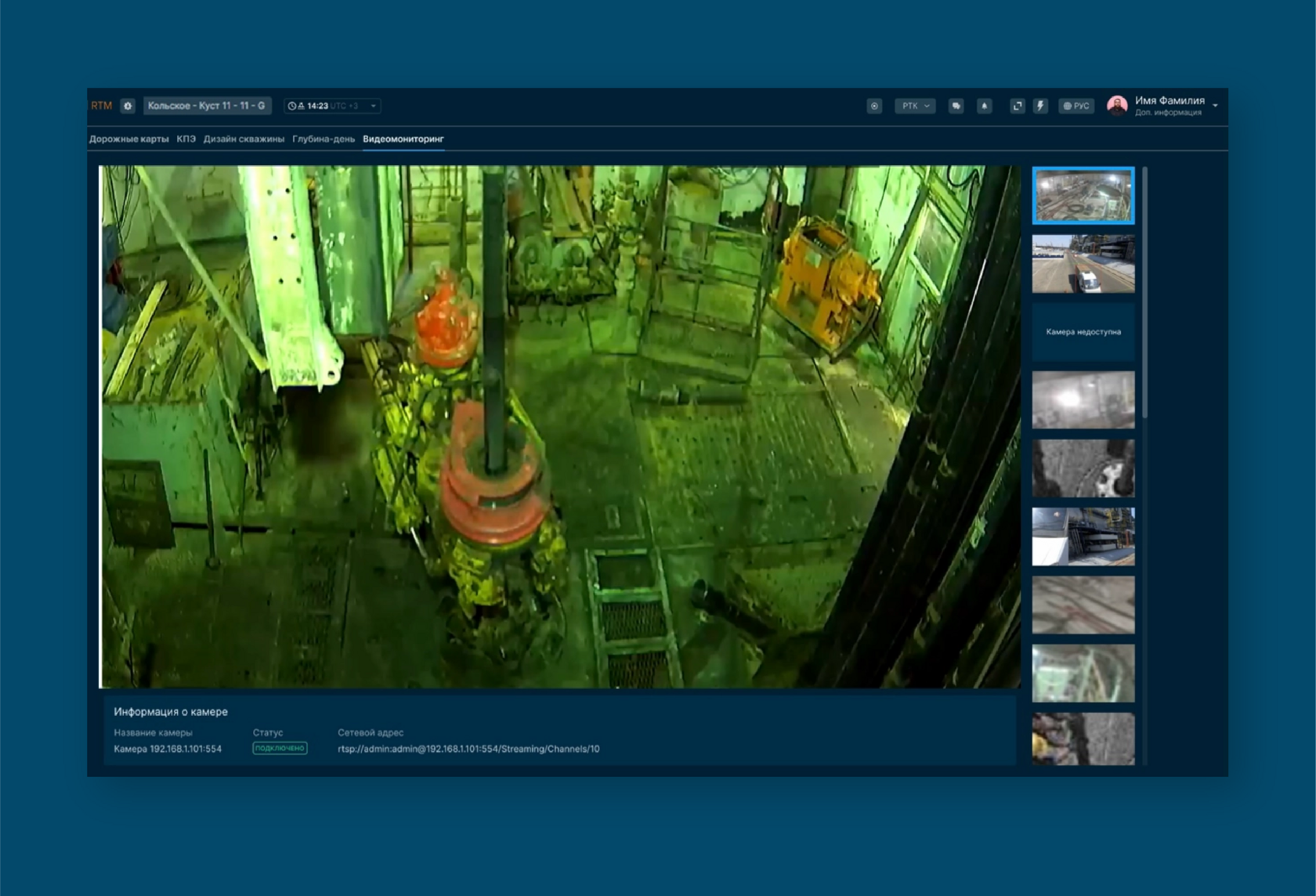Click the Доп. информация subtitle
The height and width of the screenshot is (896, 1316).
[1168, 113]
